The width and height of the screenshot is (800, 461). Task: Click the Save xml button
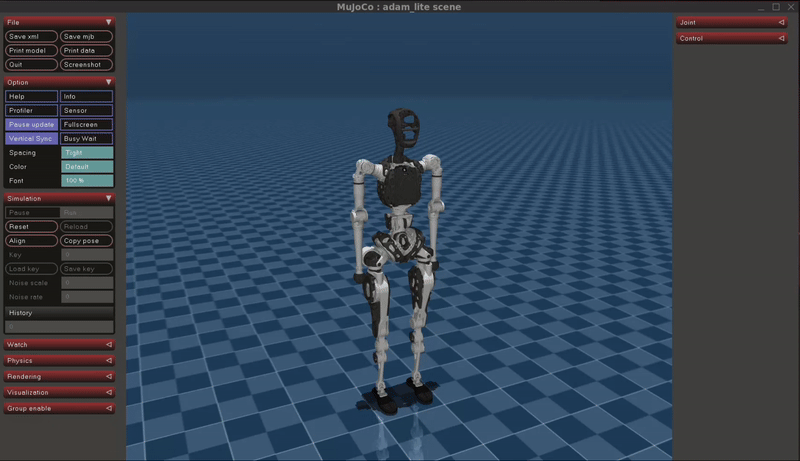pos(31,36)
